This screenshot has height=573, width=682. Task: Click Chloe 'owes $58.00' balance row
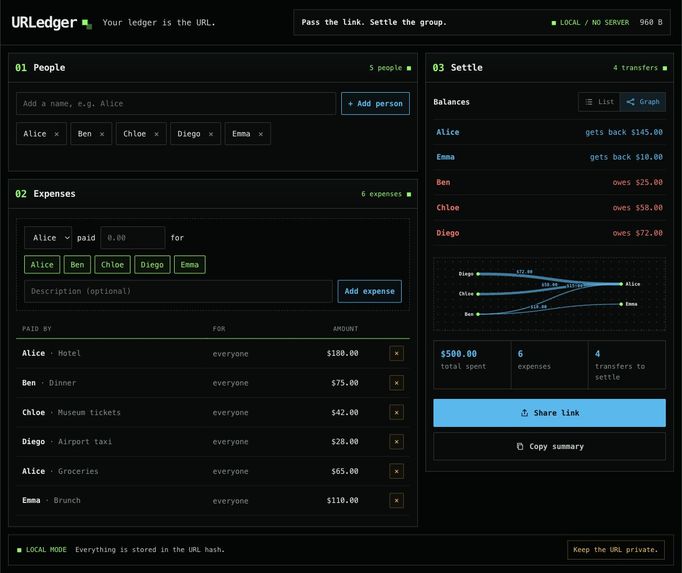click(x=549, y=208)
